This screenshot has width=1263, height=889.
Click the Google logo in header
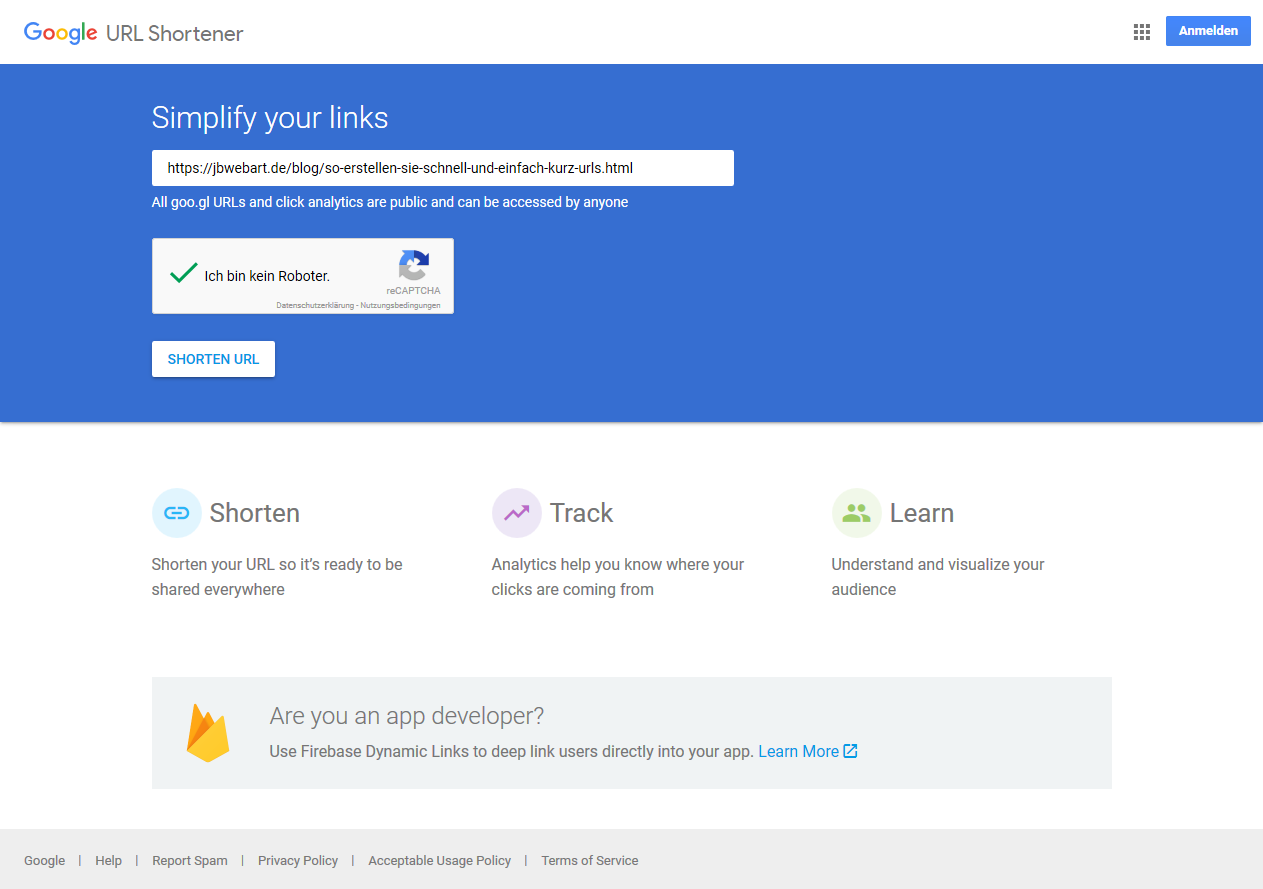(60, 33)
